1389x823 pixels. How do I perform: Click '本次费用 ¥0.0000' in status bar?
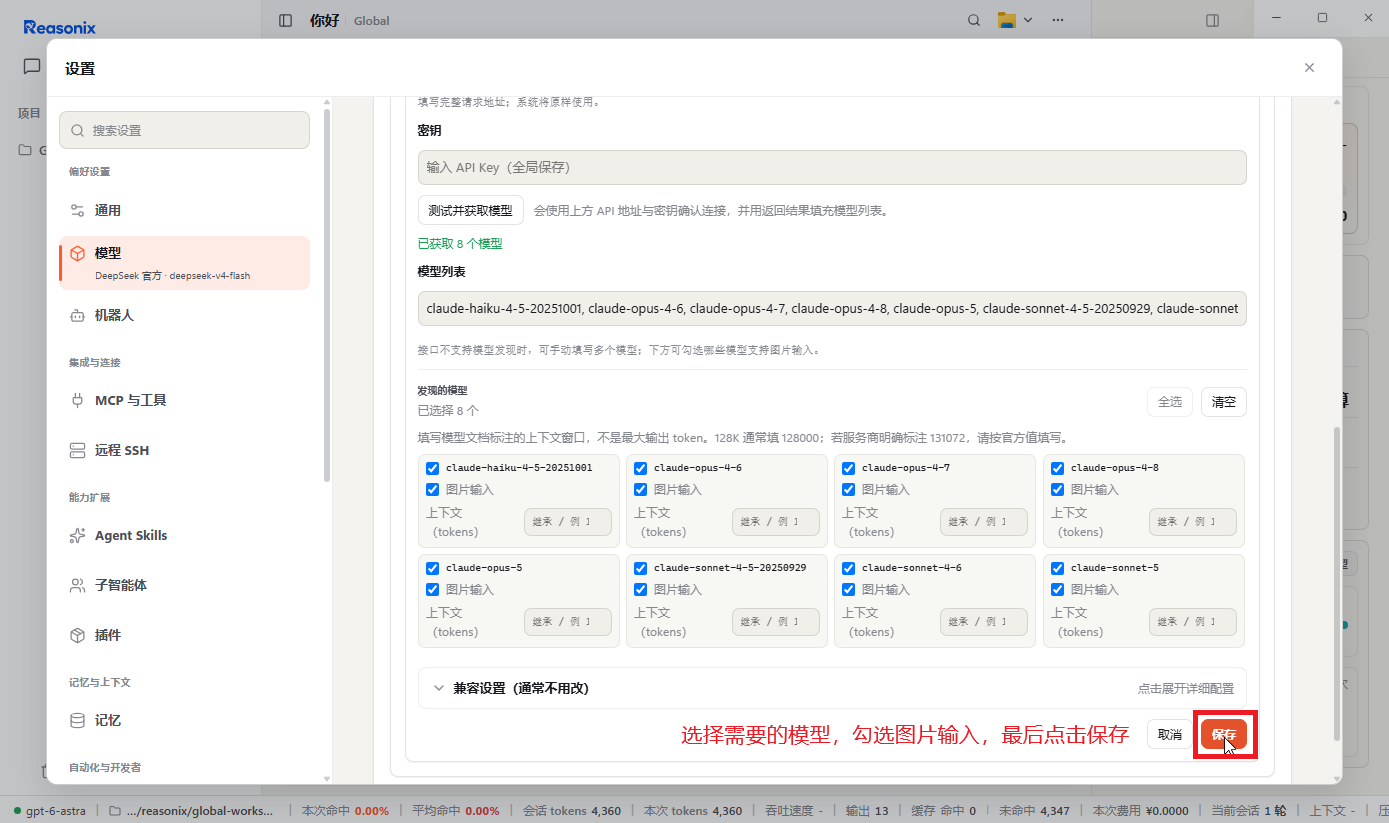(1141, 811)
